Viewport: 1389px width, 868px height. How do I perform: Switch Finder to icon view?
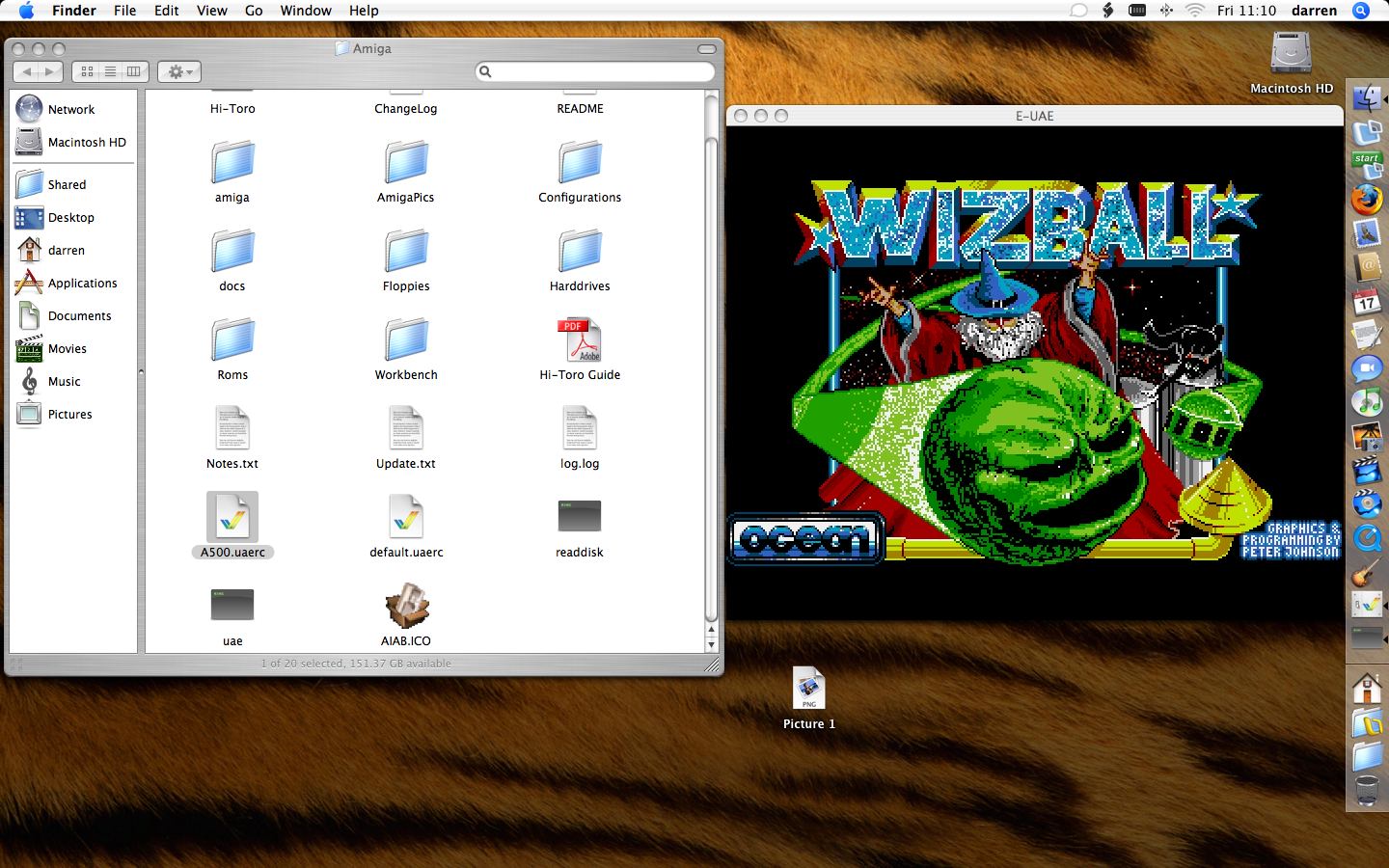(87, 71)
